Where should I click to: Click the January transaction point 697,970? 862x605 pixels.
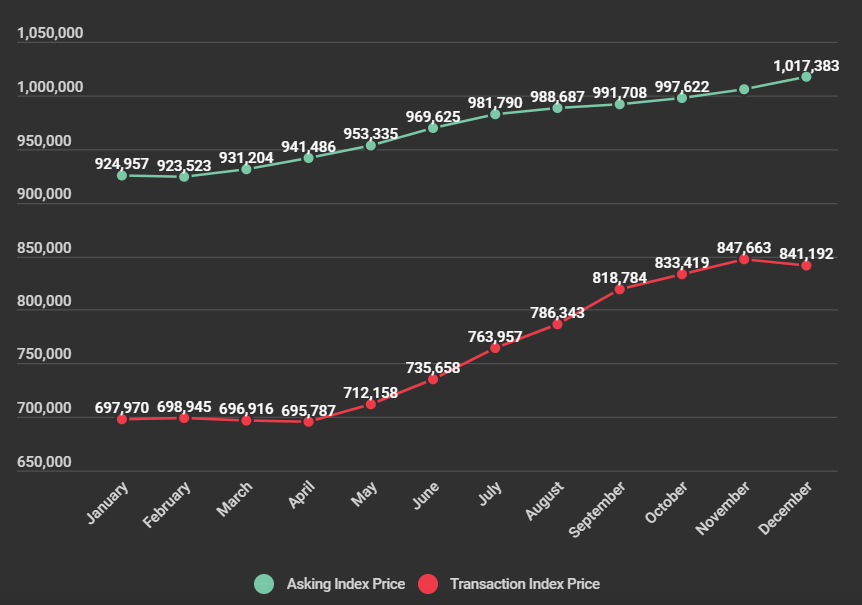point(122,419)
